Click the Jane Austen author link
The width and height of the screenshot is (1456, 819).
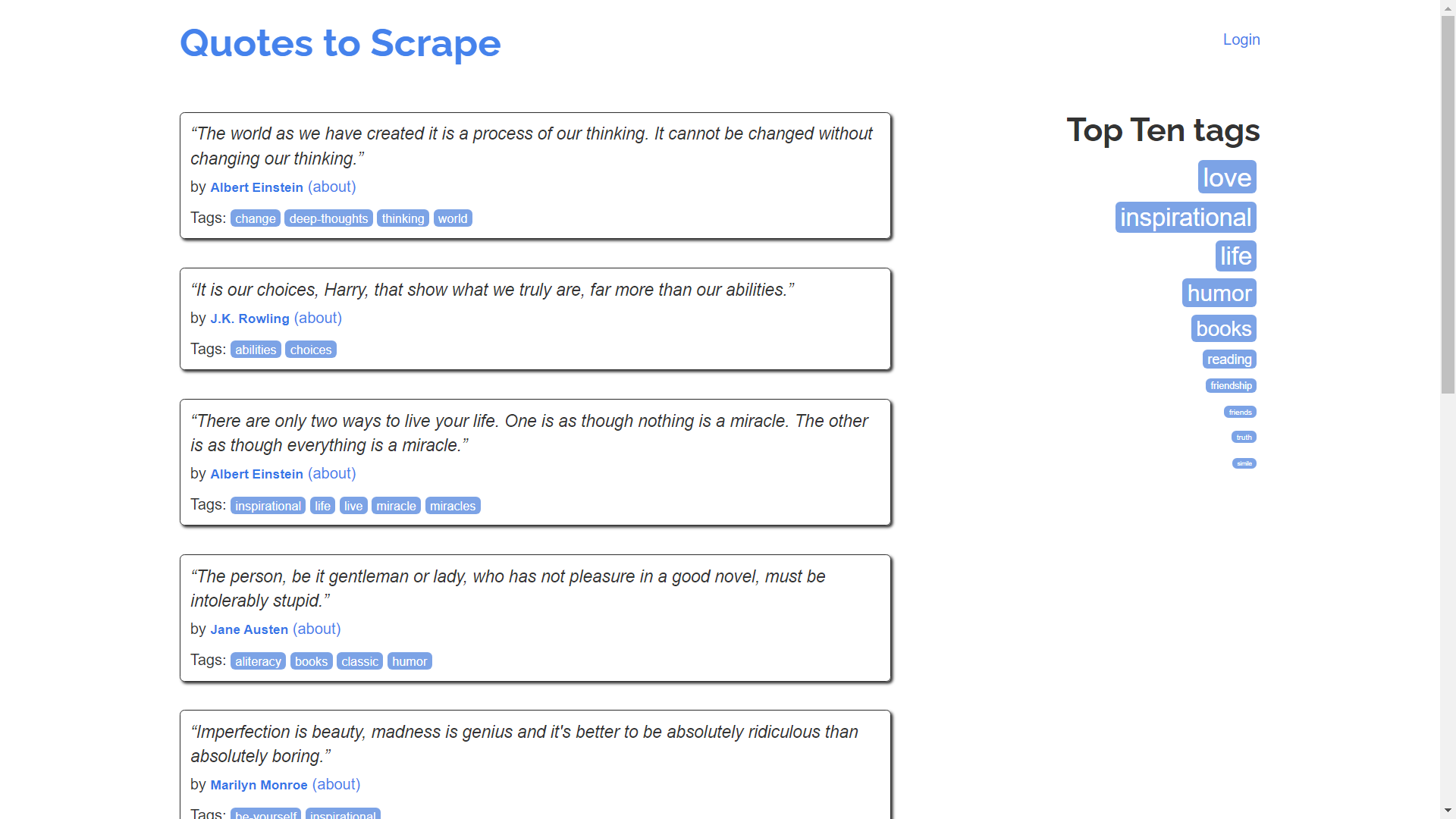pyautogui.click(x=248, y=629)
